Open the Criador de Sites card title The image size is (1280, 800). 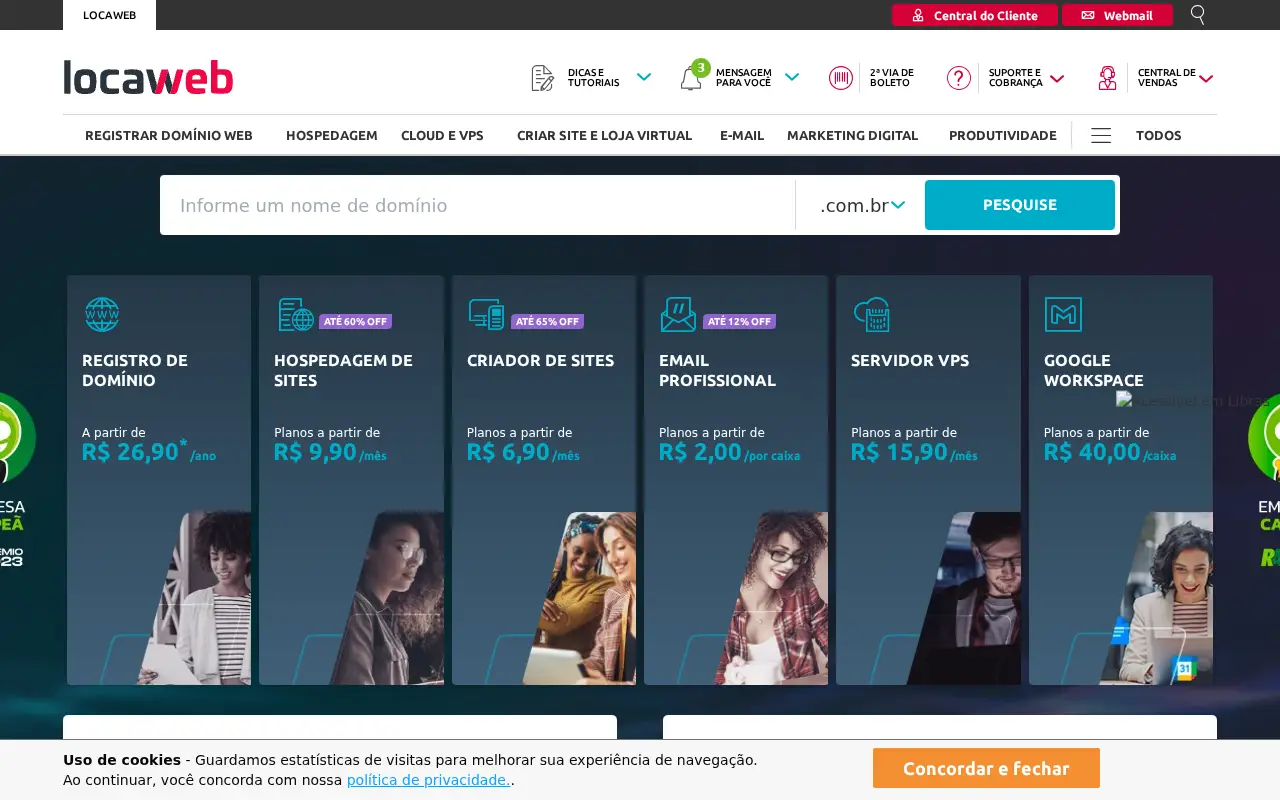click(541, 360)
